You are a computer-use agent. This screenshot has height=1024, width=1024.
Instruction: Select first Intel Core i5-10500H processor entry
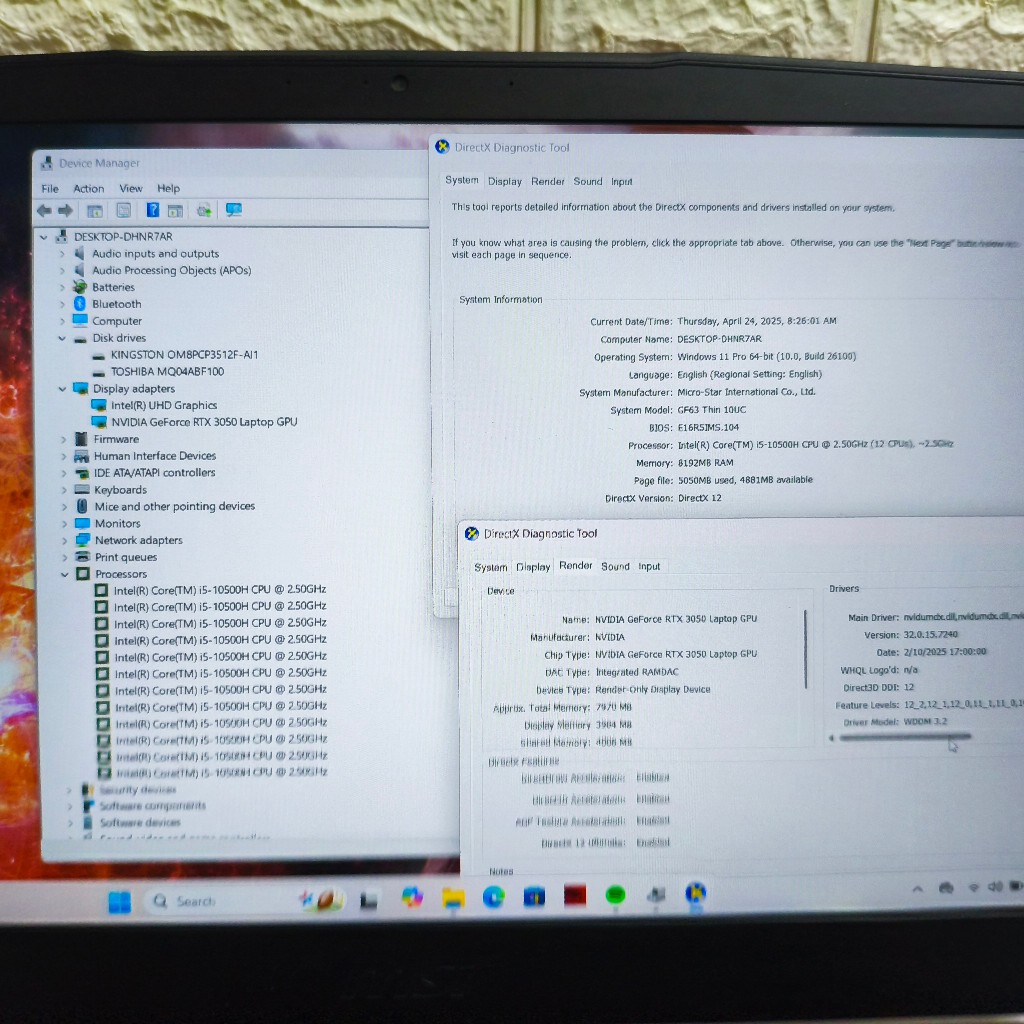[x=220, y=590]
